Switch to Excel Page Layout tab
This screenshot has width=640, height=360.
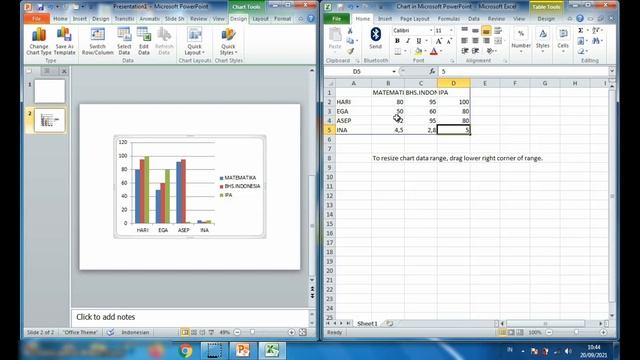click(414, 19)
